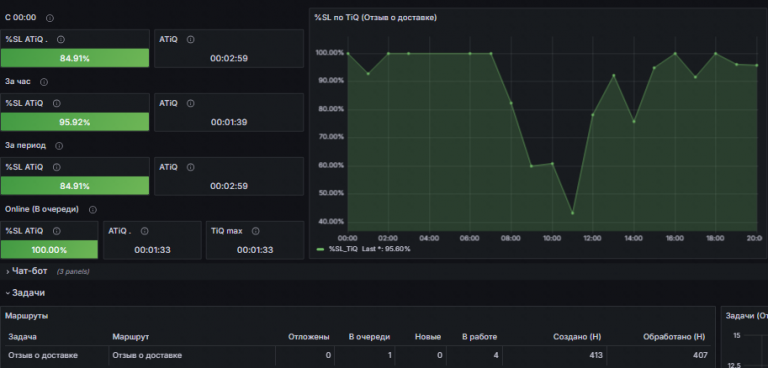Click the (3 panels) label beside Чат-бот

72,271
